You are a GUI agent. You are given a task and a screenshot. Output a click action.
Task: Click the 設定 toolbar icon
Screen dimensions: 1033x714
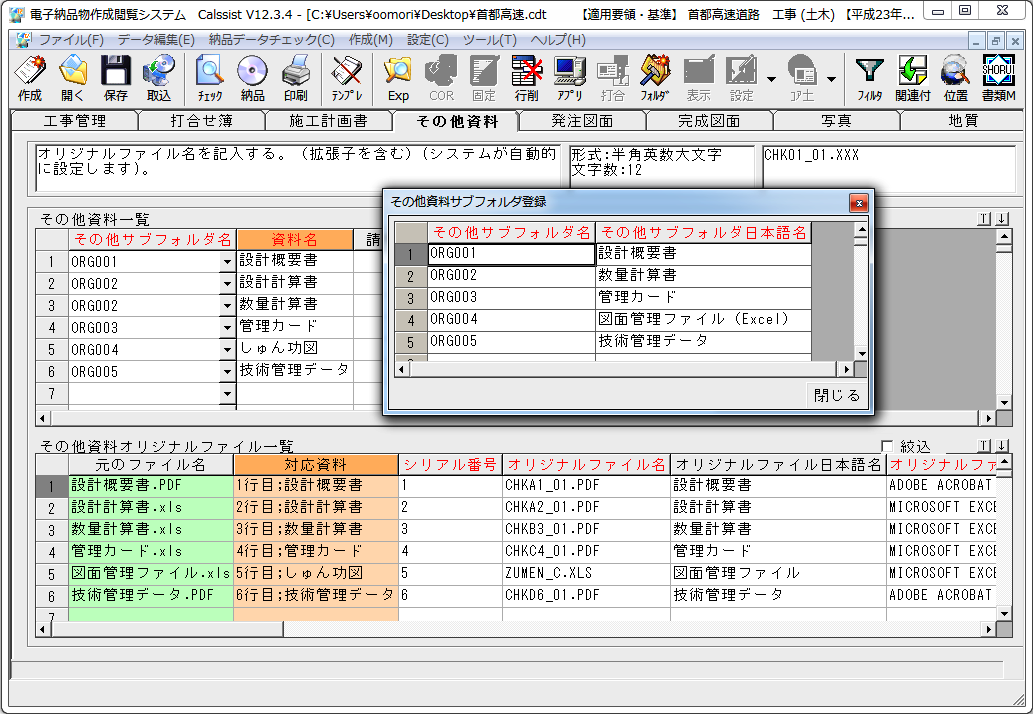click(741, 78)
